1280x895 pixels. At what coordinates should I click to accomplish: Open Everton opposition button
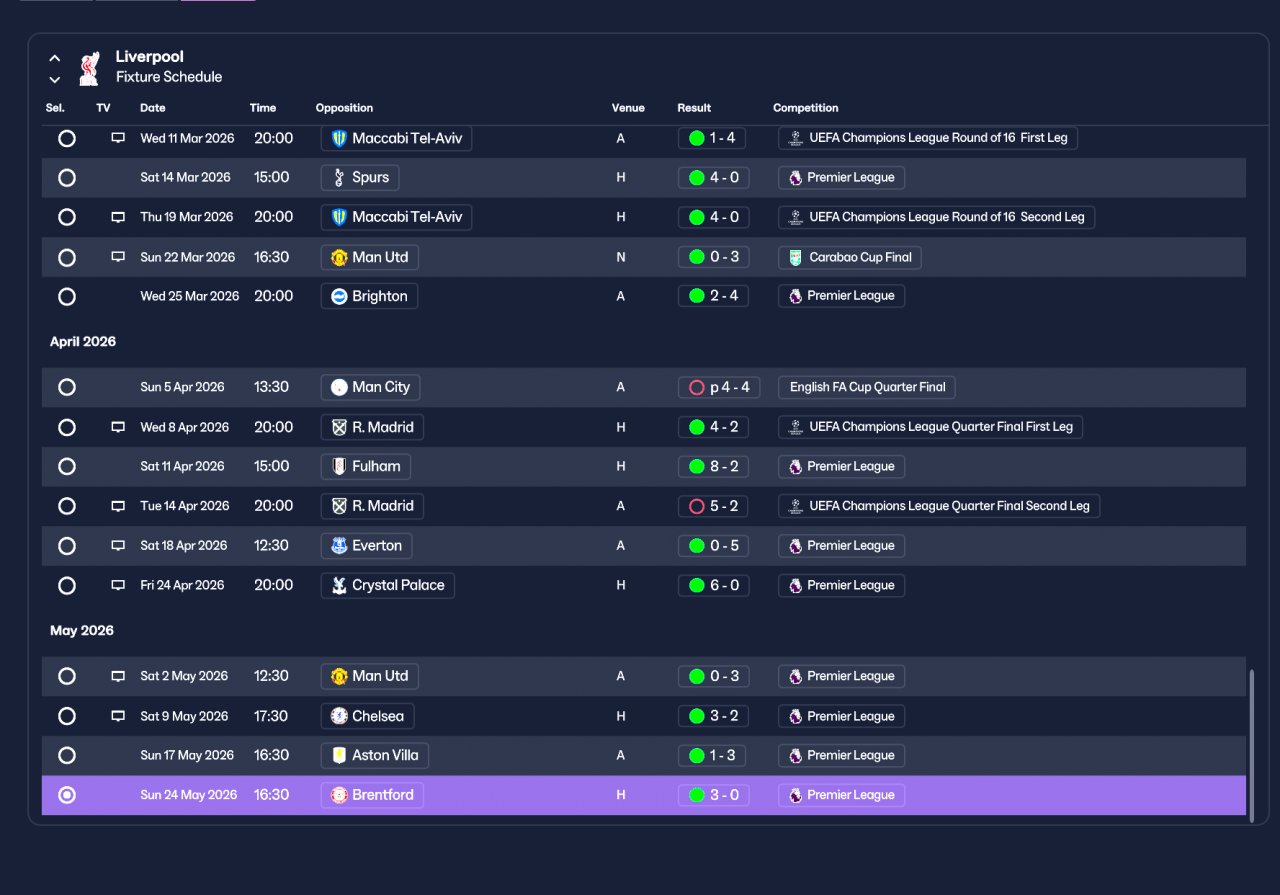click(x=367, y=546)
